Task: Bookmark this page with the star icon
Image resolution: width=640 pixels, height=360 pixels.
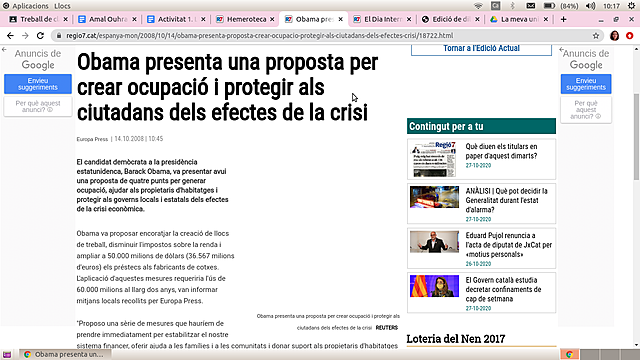Action: pyautogui.click(x=596, y=36)
